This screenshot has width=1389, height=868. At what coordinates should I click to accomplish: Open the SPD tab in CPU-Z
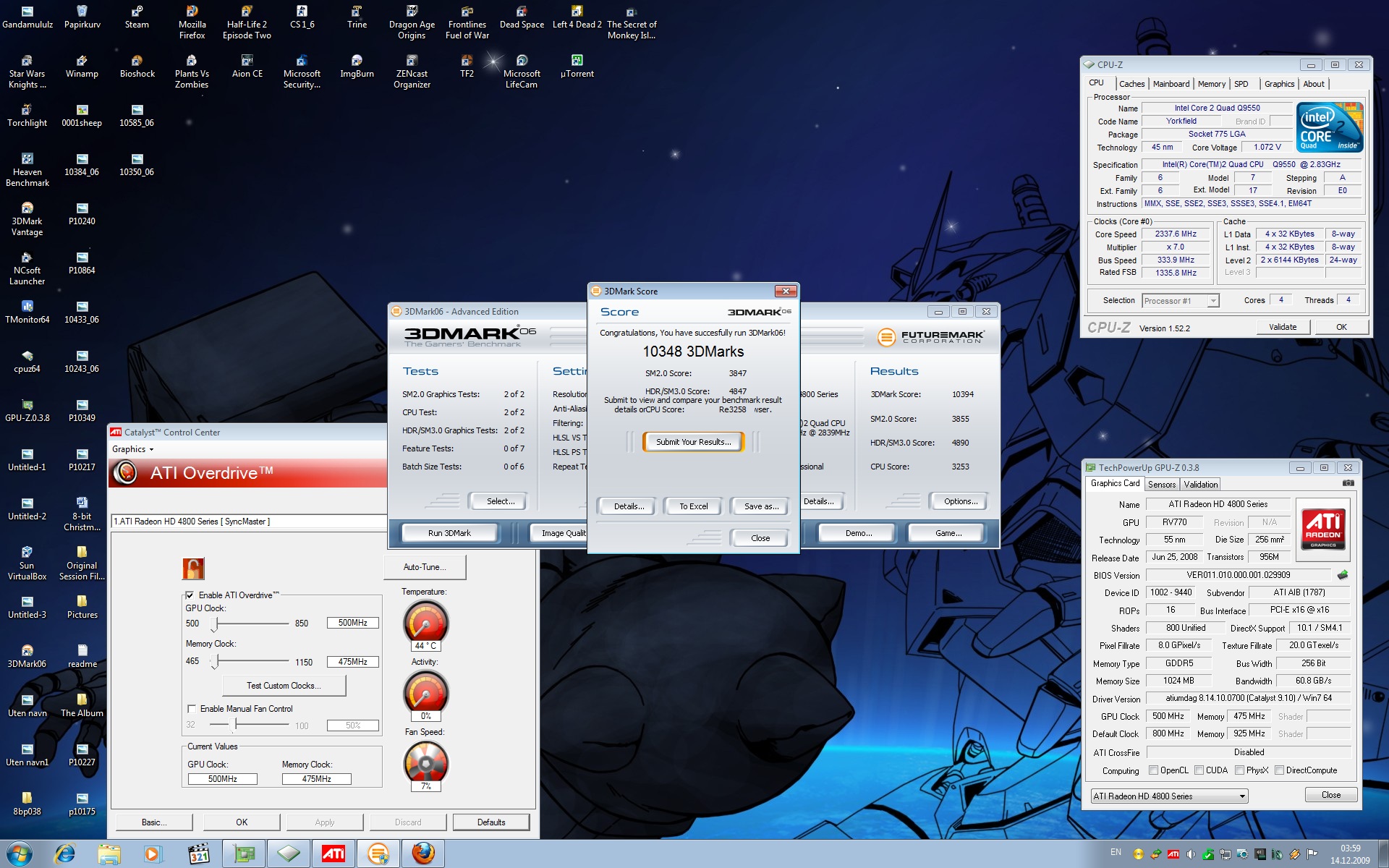pos(1241,84)
